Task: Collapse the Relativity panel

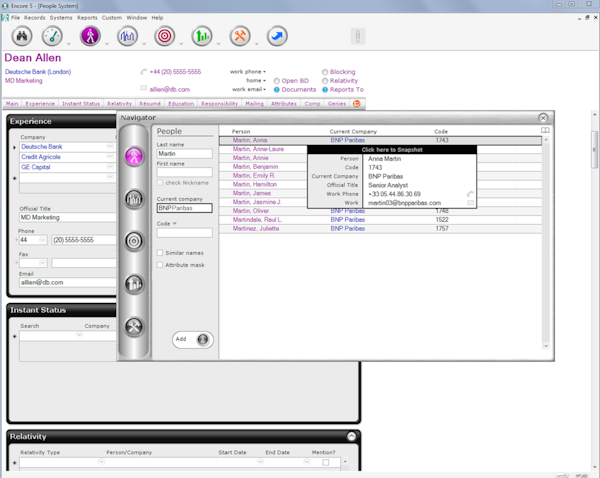Action: (x=351, y=436)
